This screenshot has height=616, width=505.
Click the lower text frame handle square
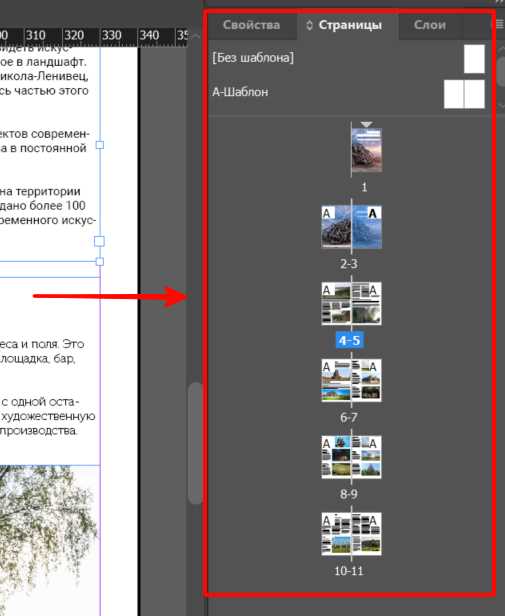pyautogui.click(x=100, y=262)
